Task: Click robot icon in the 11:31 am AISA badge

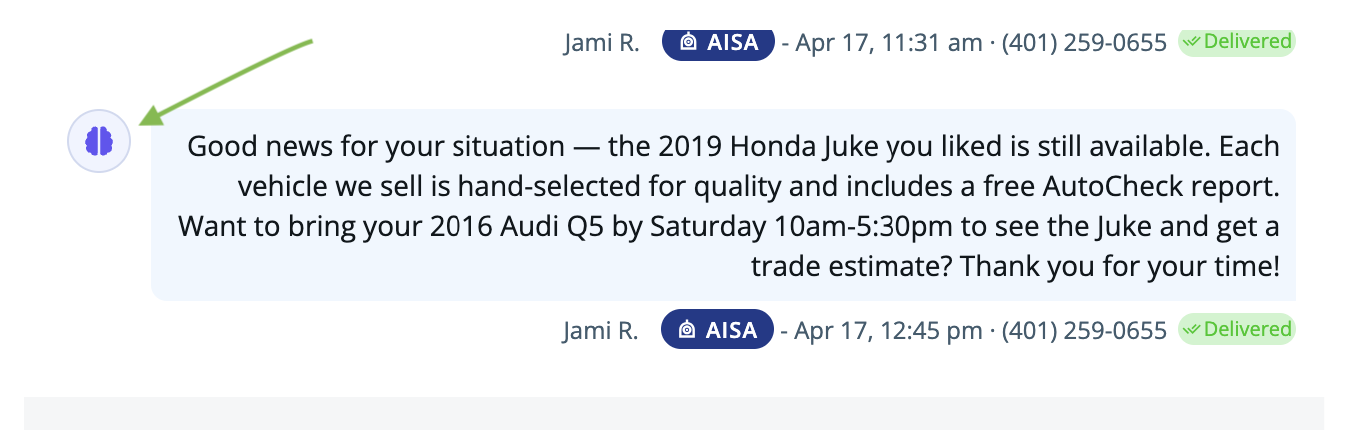Action: point(688,43)
